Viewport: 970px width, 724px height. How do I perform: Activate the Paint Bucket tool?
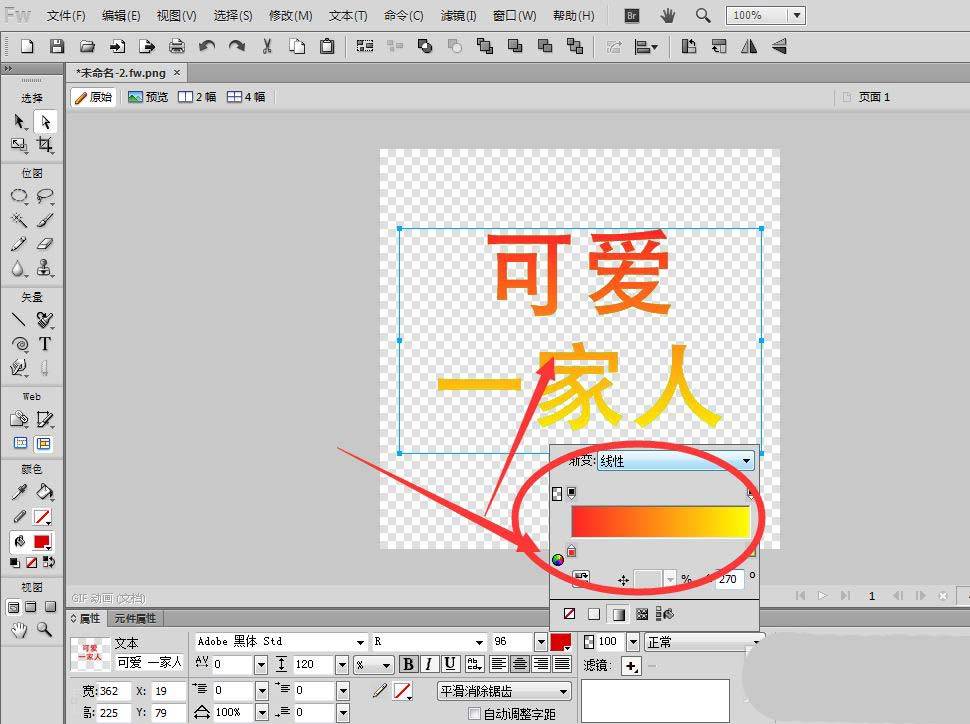45,492
